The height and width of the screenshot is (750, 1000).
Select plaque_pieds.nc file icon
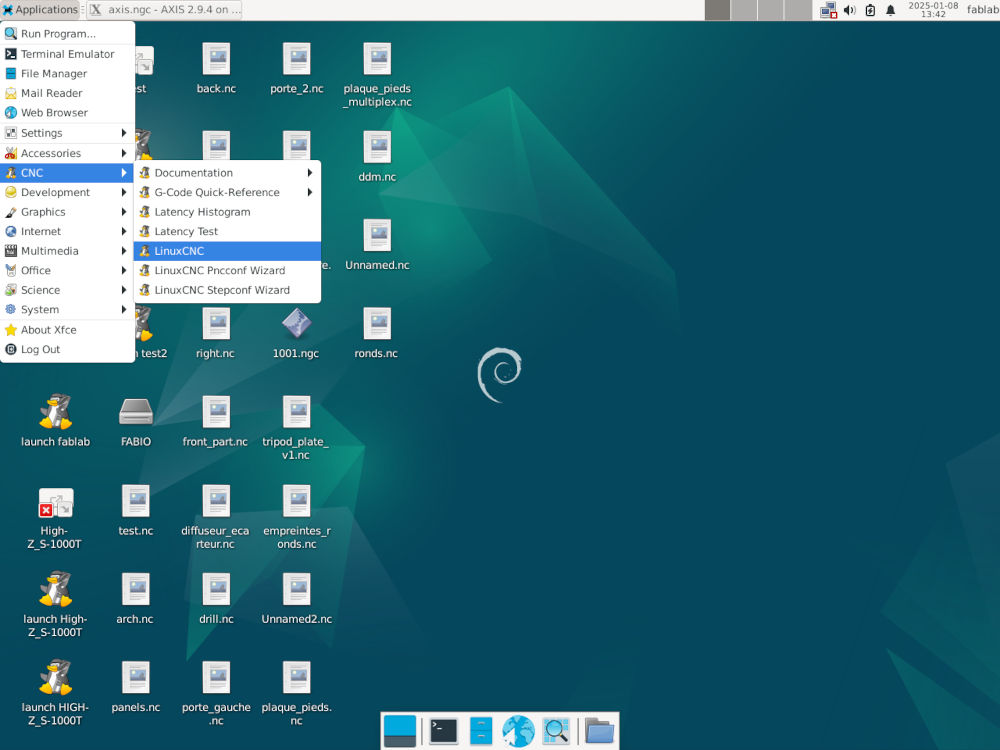point(297,677)
